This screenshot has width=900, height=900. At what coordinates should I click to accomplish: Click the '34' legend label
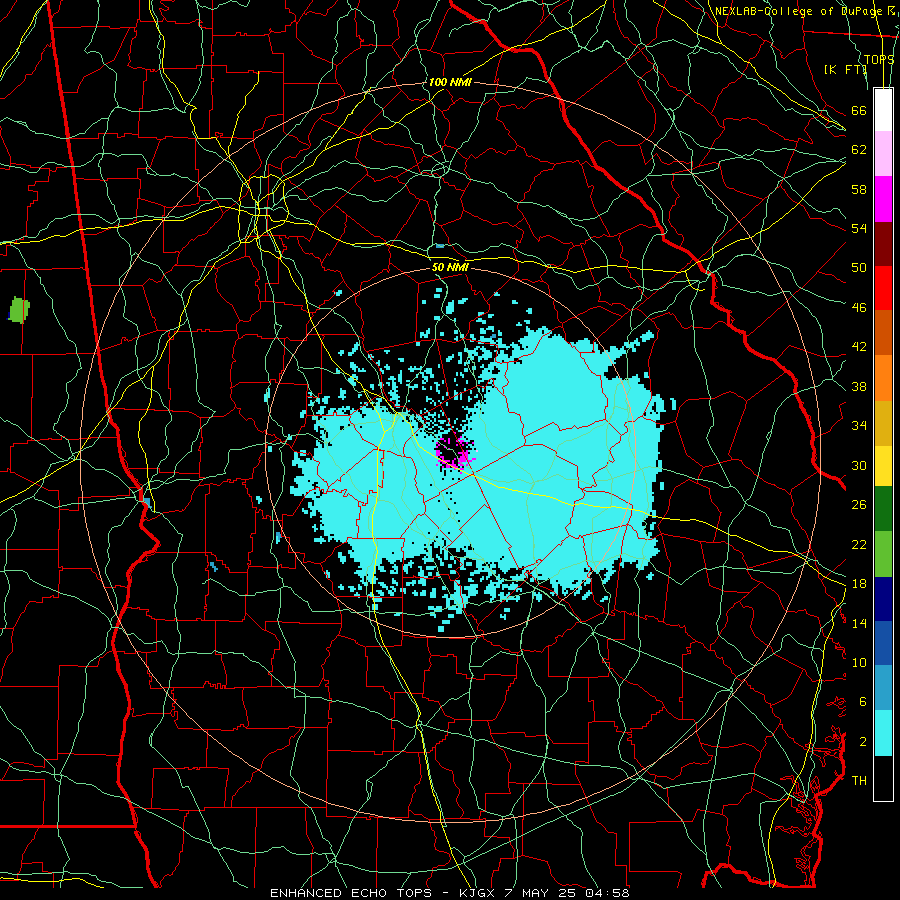(x=859, y=426)
